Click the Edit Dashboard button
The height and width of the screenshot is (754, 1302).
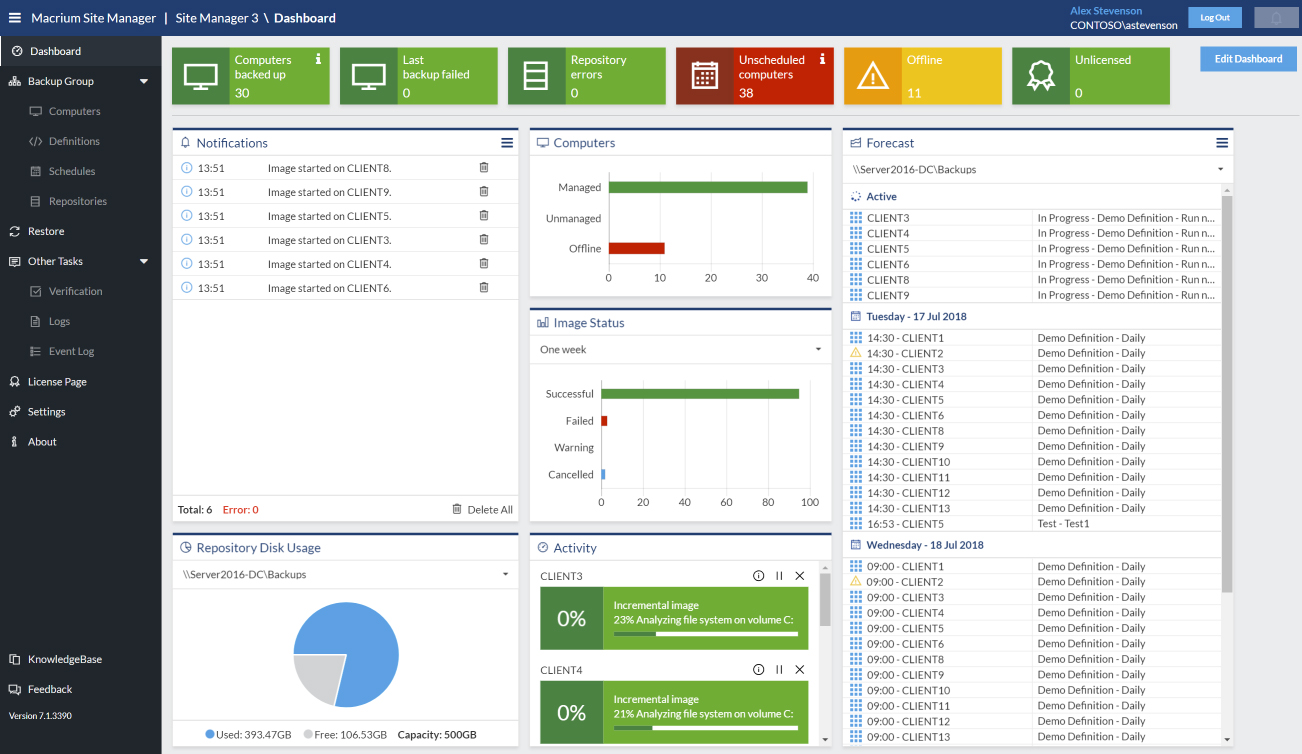(1248, 59)
